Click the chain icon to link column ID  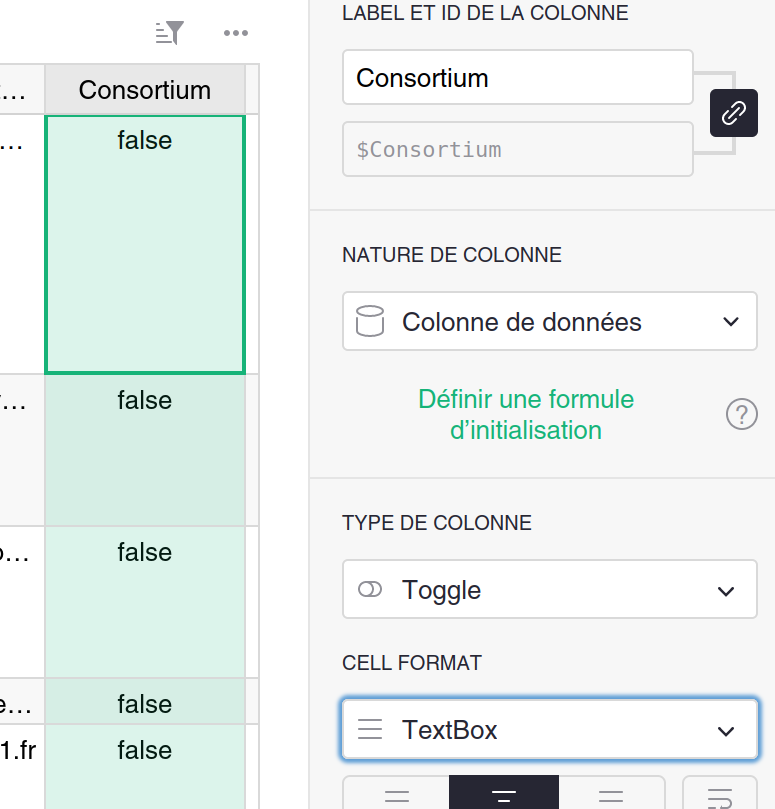733,113
